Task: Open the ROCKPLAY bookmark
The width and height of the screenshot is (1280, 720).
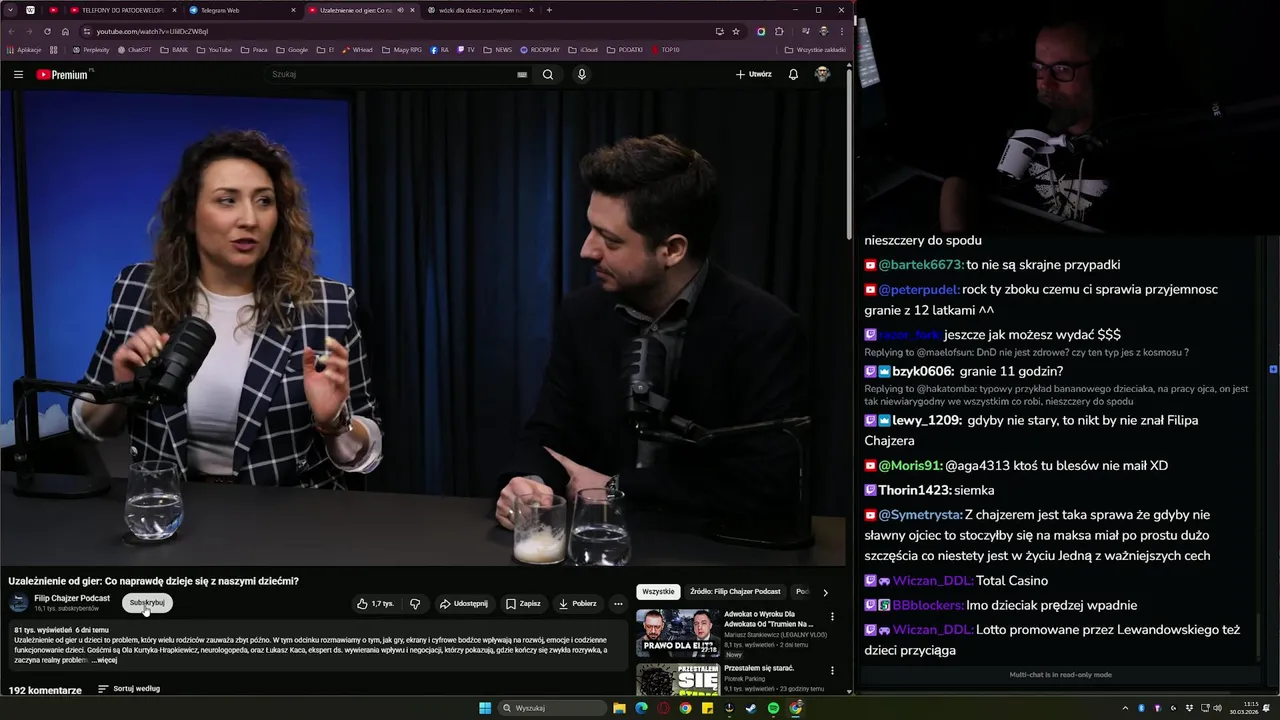Action: click(x=540, y=49)
